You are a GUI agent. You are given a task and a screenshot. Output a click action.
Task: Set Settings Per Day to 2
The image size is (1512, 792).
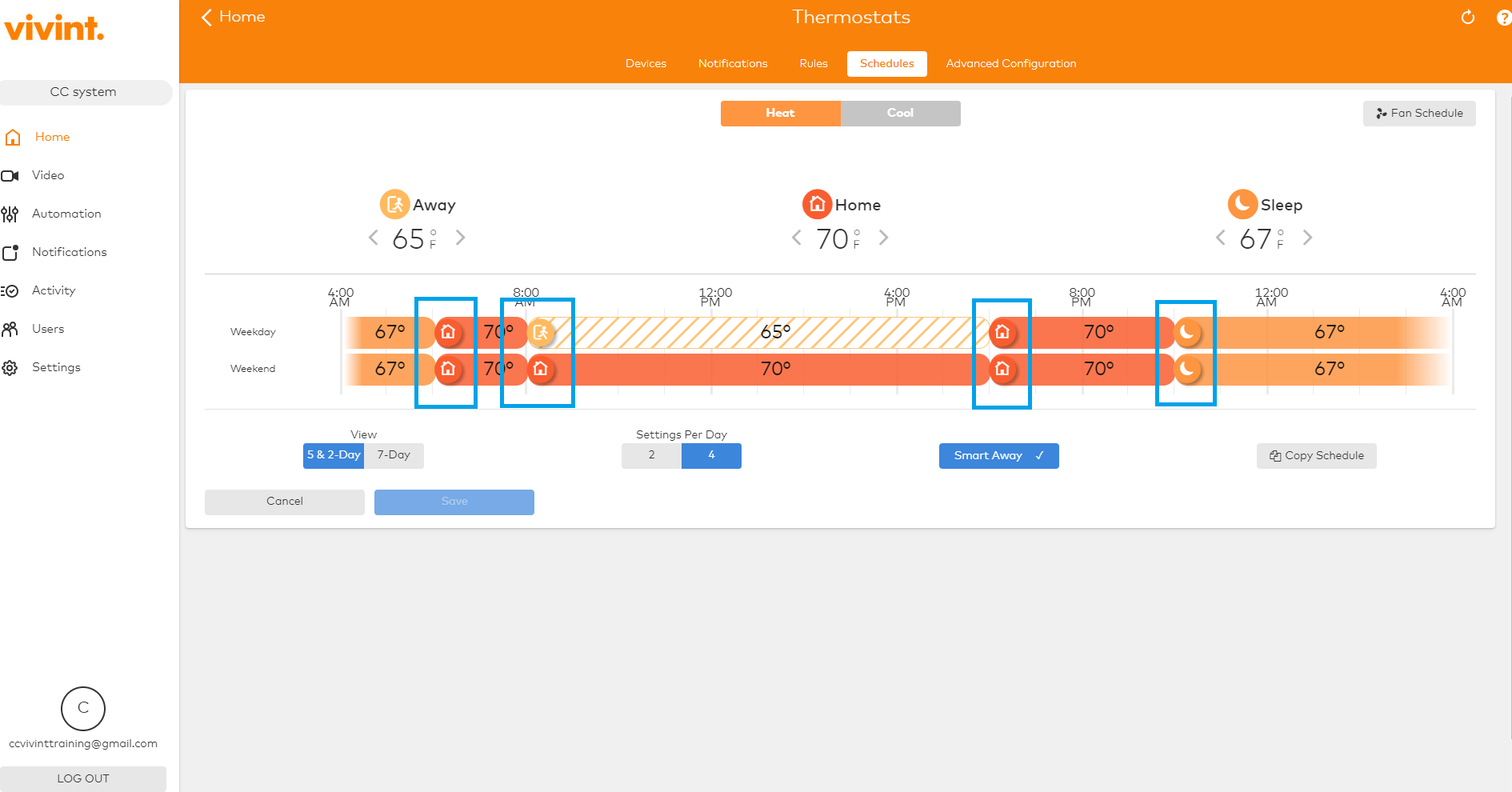tap(651, 456)
